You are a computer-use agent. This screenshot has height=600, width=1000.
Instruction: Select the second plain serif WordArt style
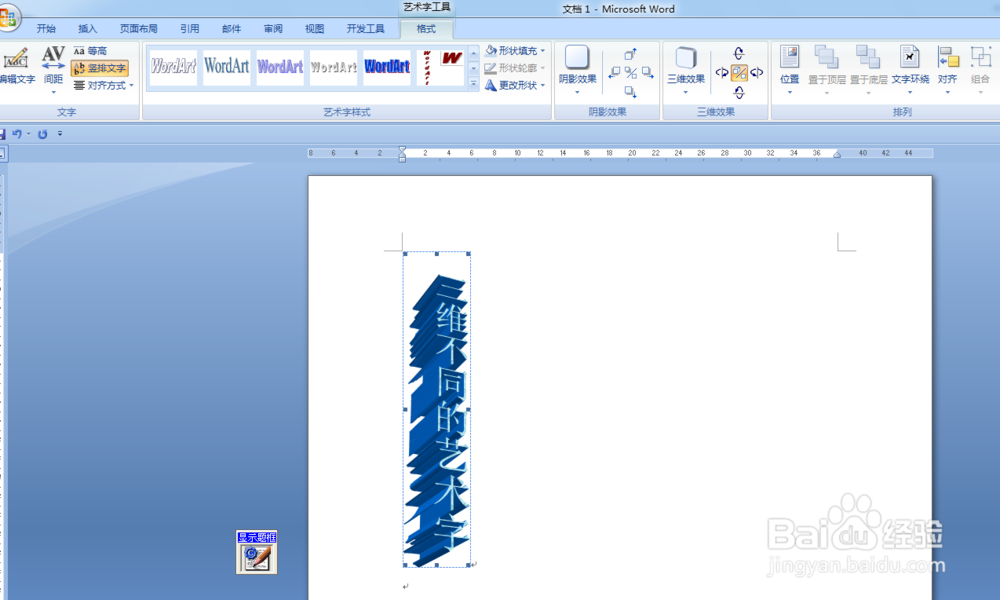(x=226, y=66)
